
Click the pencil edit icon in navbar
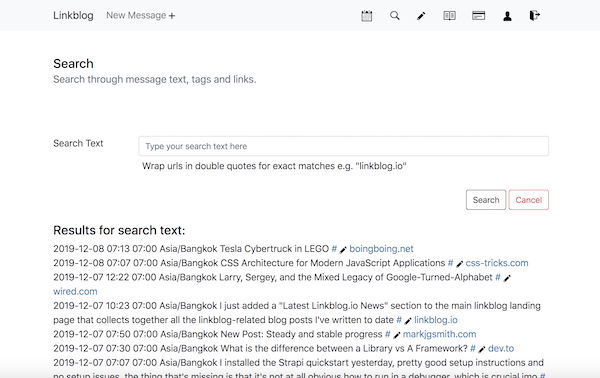pyautogui.click(x=421, y=16)
